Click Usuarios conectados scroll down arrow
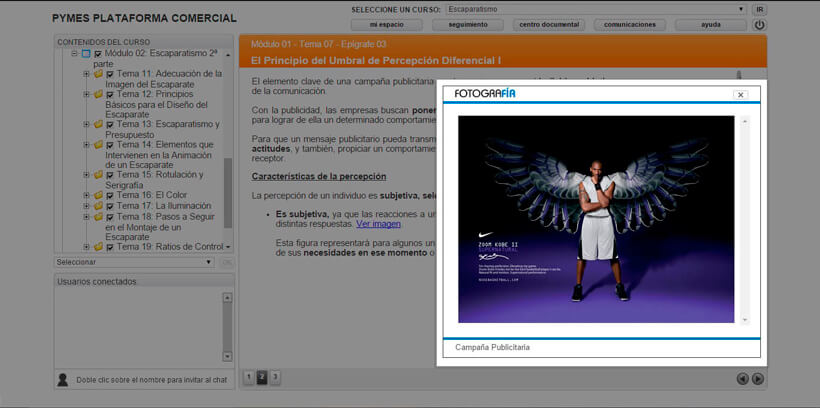The image size is (820, 408). (227, 356)
